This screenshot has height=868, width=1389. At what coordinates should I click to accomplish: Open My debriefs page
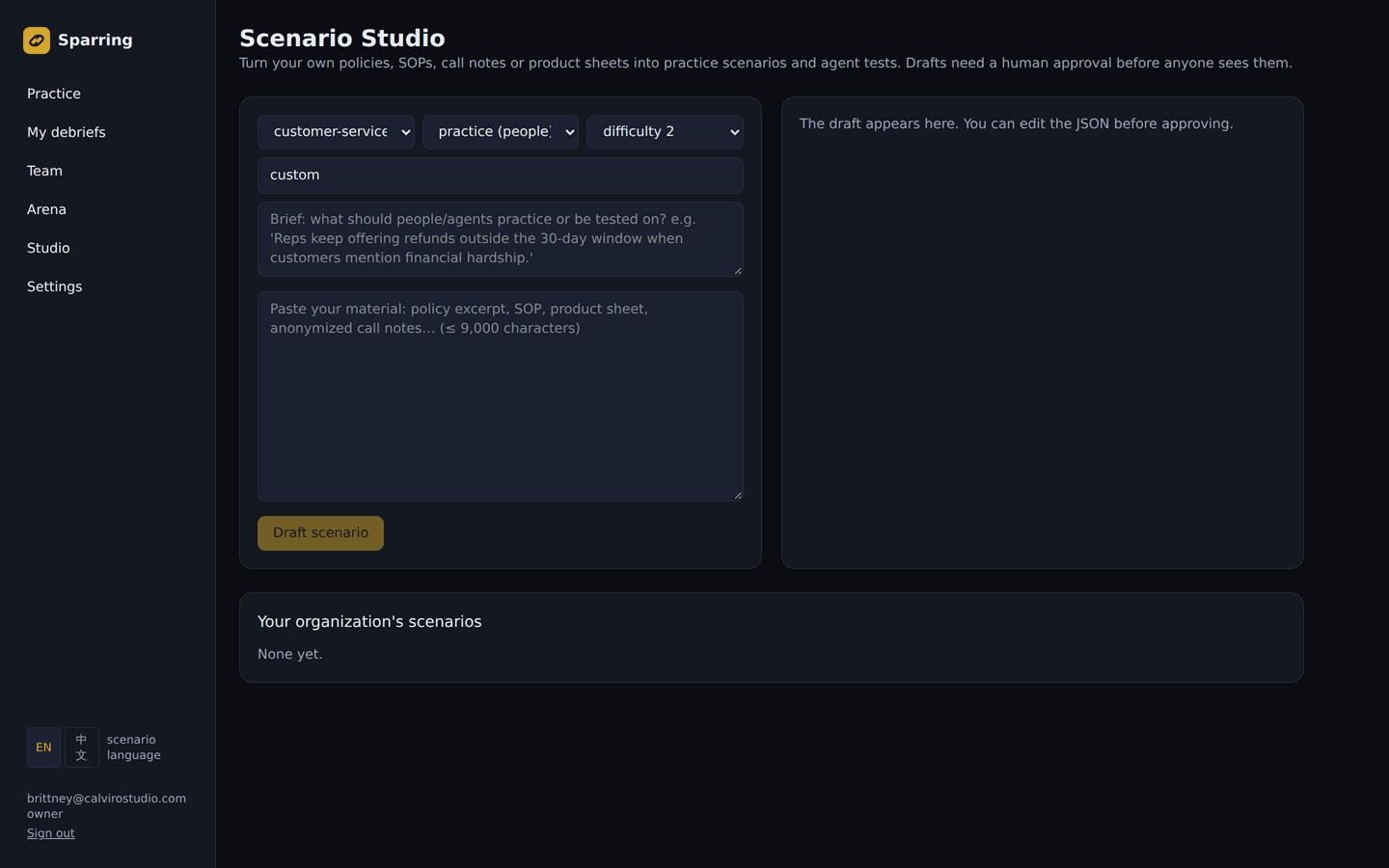point(67,132)
